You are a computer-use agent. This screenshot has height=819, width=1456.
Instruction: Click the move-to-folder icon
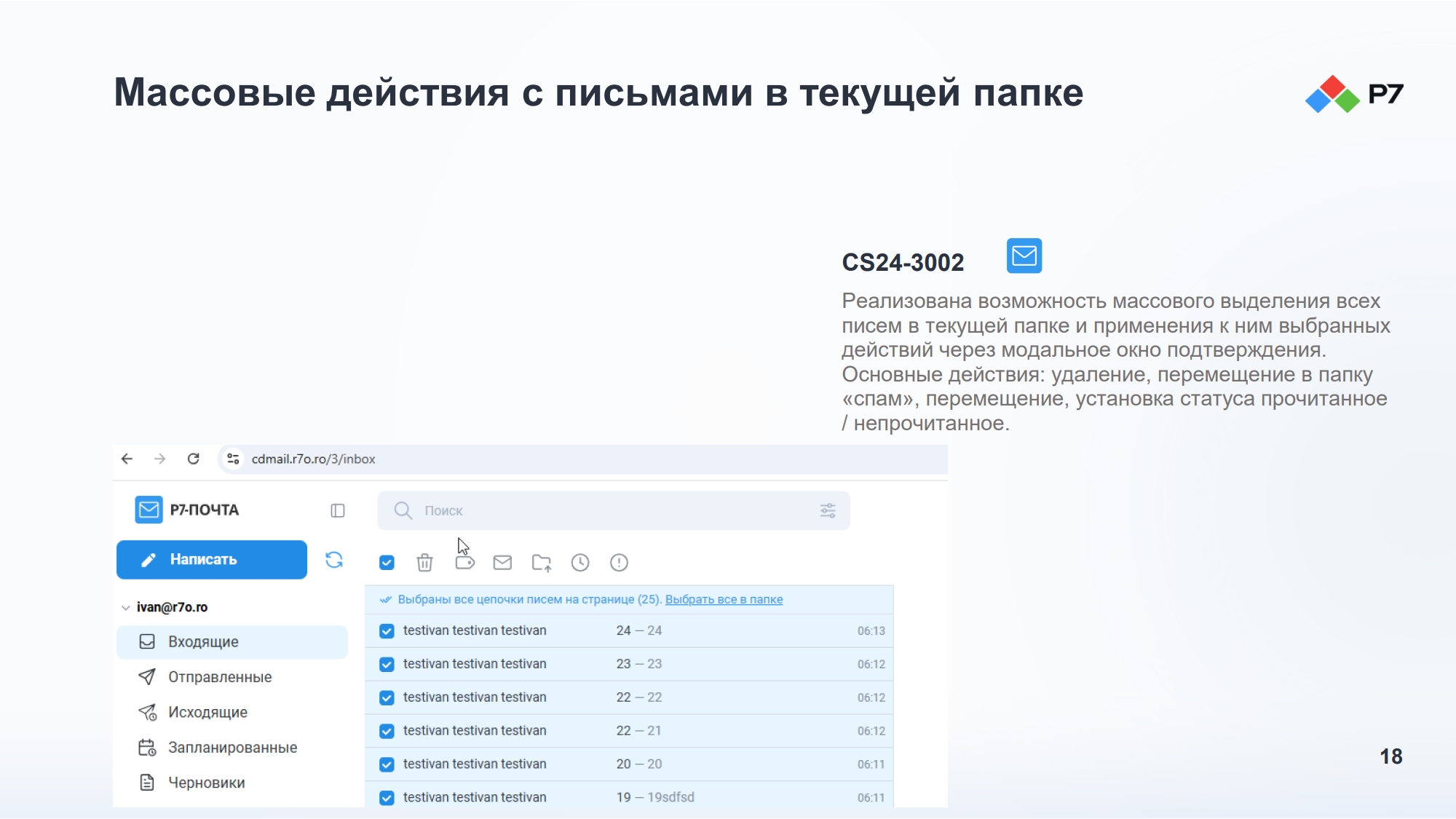542,563
